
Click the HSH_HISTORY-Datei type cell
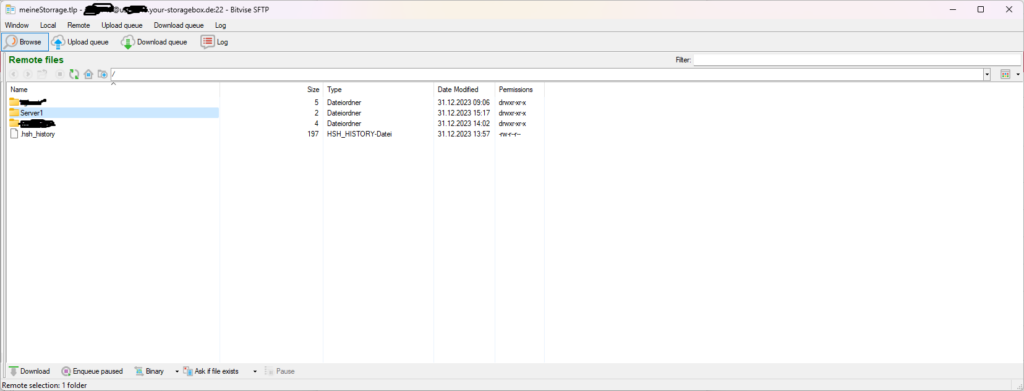(359, 134)
